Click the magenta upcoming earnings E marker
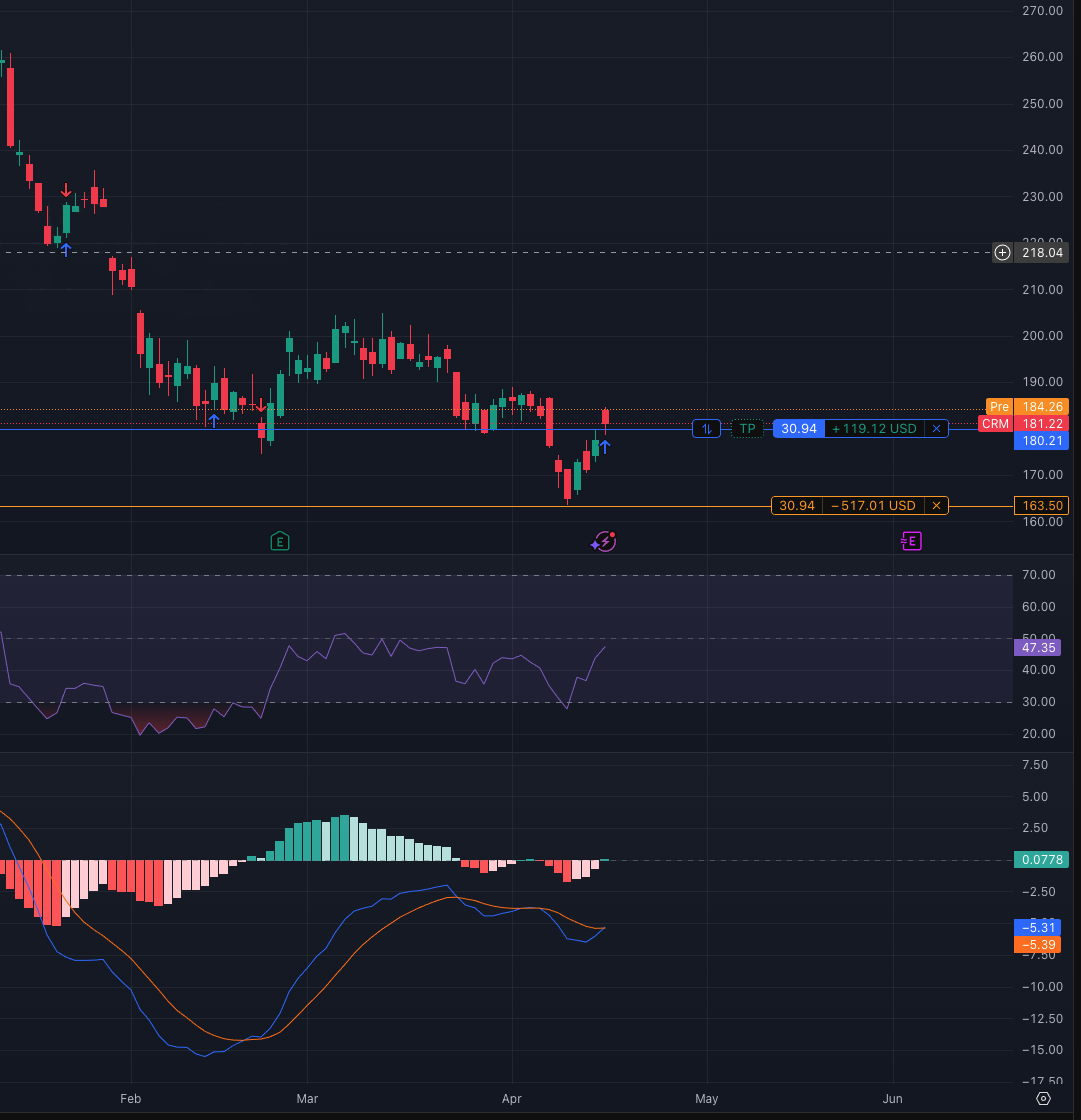1081x1120 pixels. [911, 541]
